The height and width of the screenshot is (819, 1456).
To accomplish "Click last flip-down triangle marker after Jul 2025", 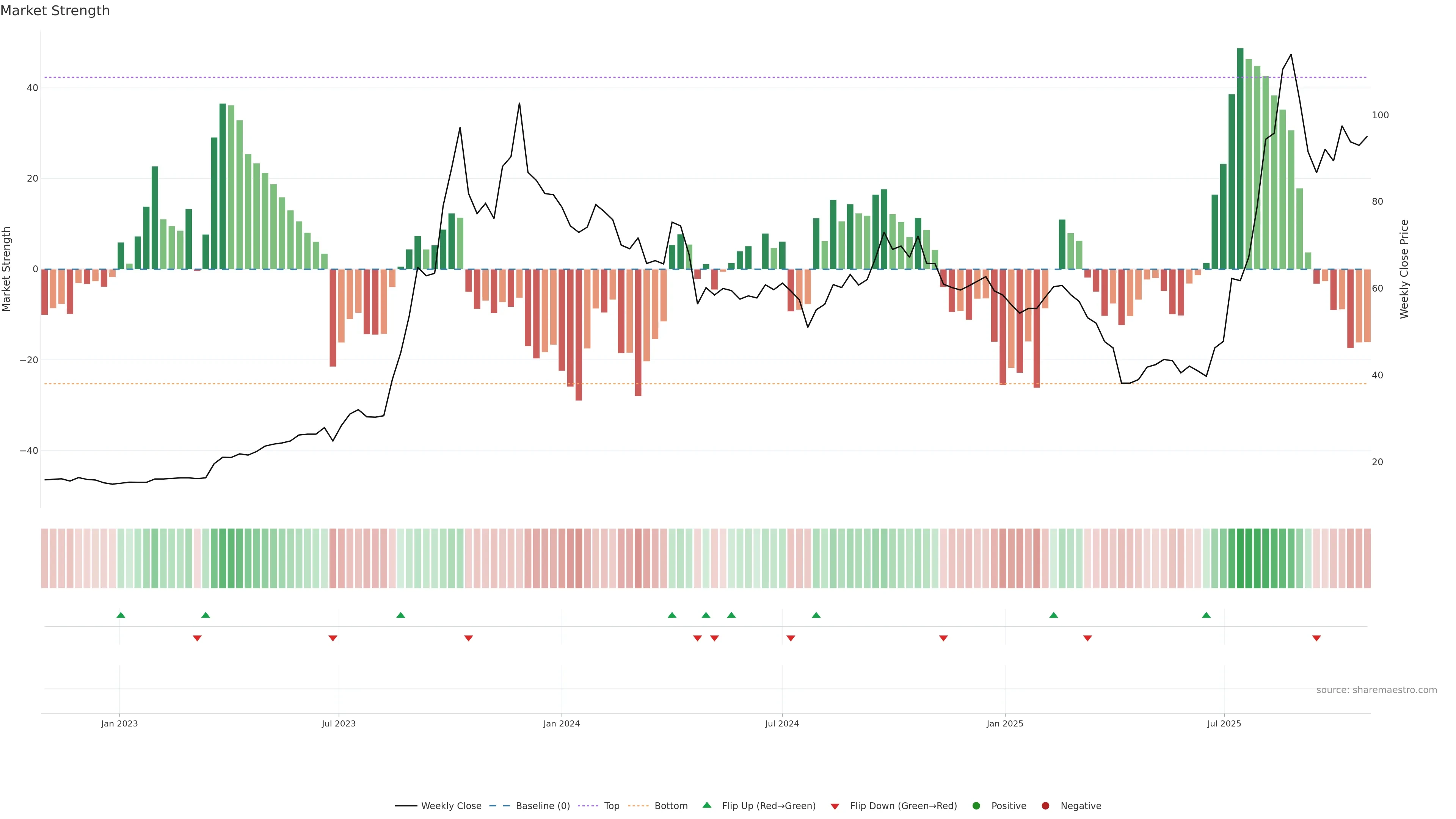I will pos(1316,638).
